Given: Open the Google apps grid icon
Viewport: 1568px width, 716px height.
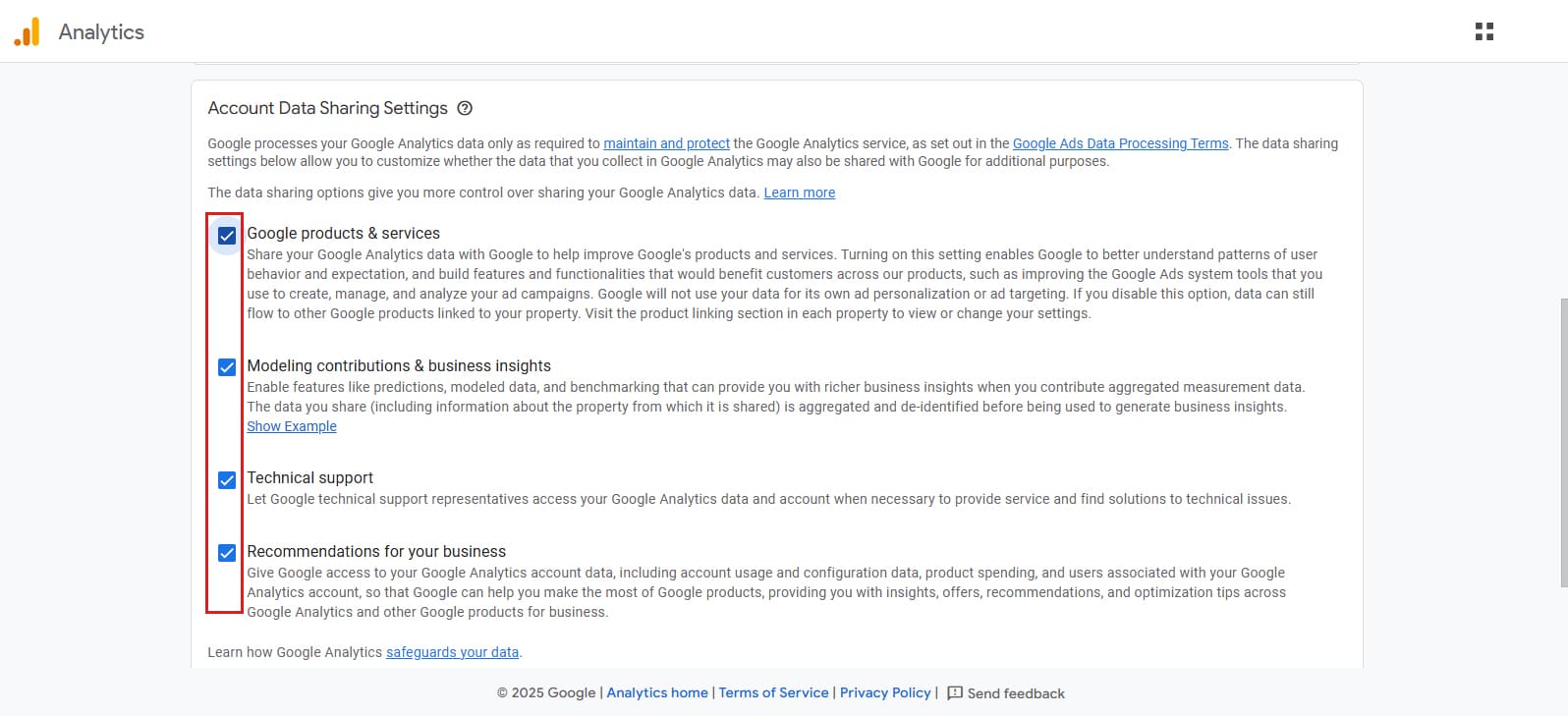Looking at the screenshot, I should [x=1484, y=31].
